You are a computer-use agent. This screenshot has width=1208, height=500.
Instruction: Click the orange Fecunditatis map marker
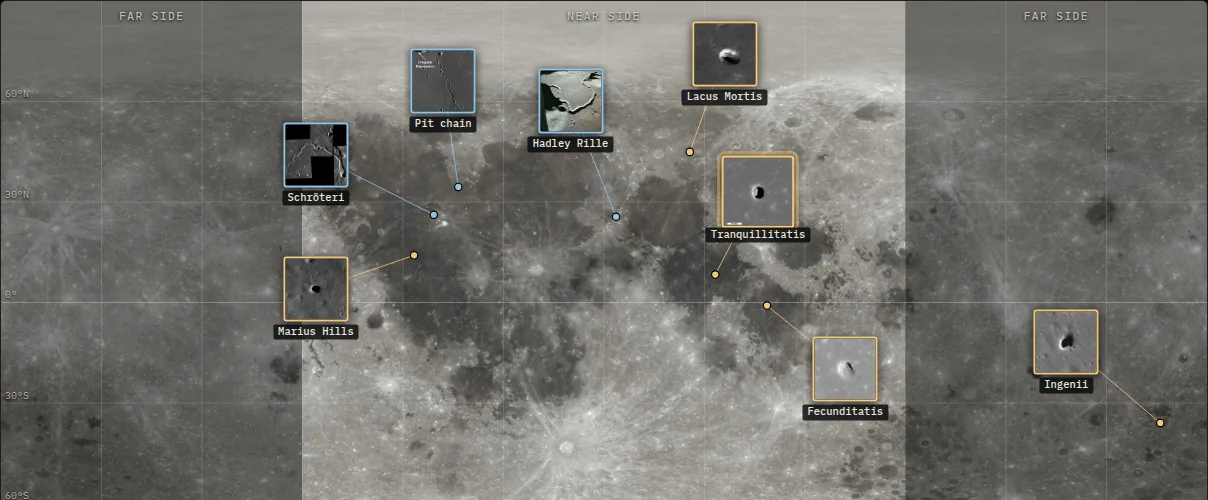click(x=767, y=306)
